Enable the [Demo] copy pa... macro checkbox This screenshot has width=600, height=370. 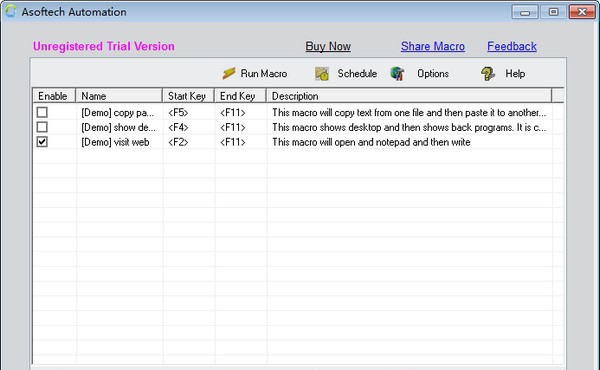[42, 112]
